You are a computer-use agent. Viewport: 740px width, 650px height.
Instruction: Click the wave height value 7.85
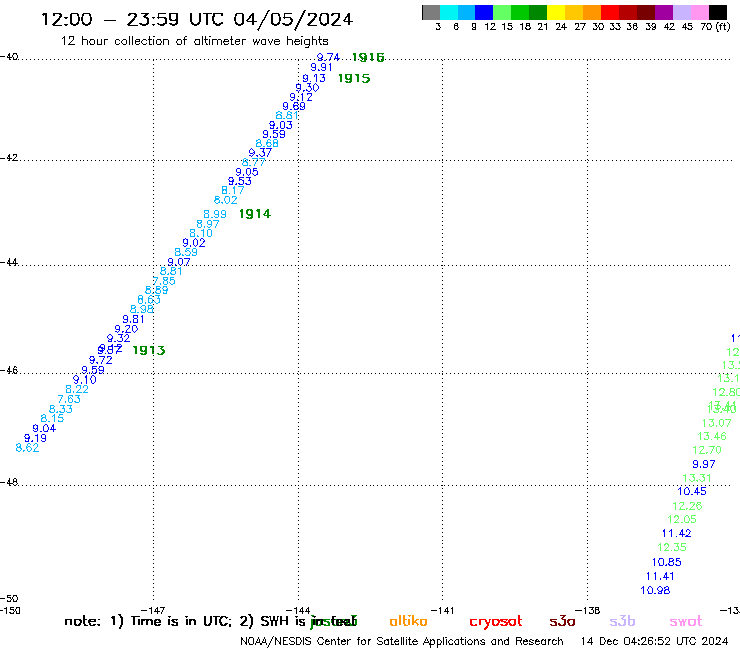tap(164, 281)
